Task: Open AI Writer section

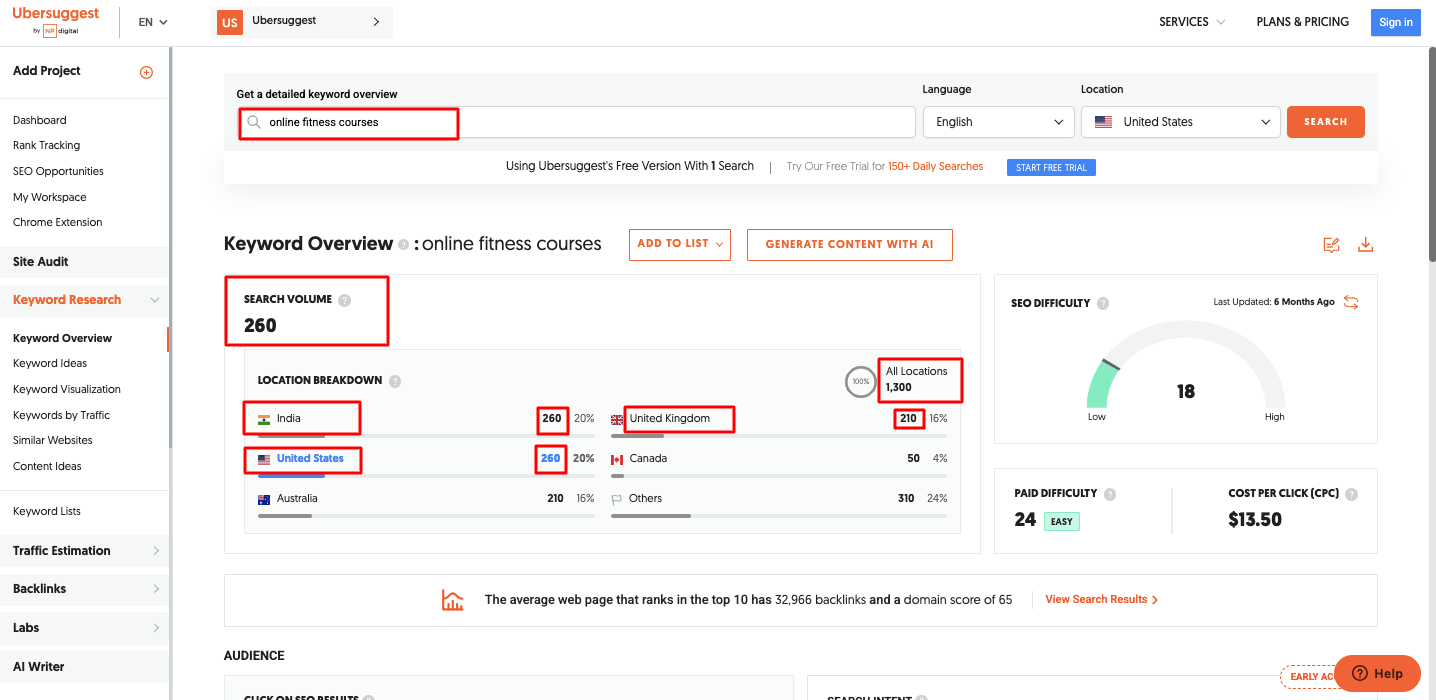Action: click(x=39, y=667)
